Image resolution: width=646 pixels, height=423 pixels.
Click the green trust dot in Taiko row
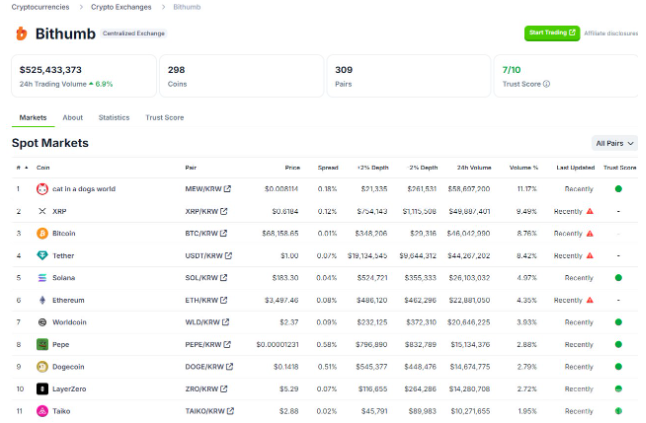click(618, 411)
